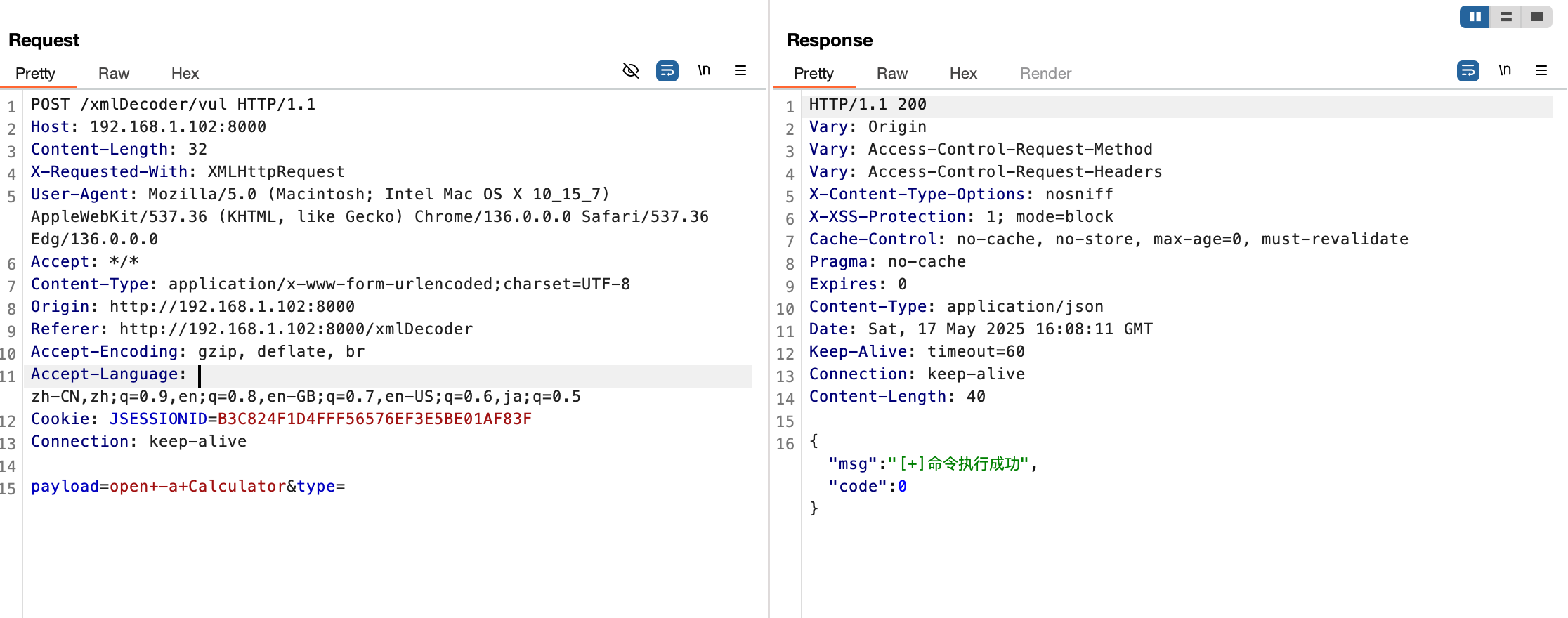
Task: Click the X-Requested-With header line
Action: [188, 172]
